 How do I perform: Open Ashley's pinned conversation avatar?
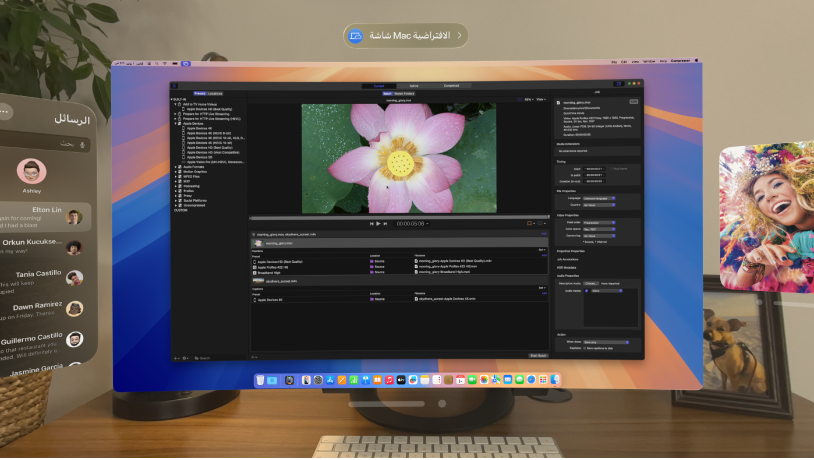coord(32,170)
